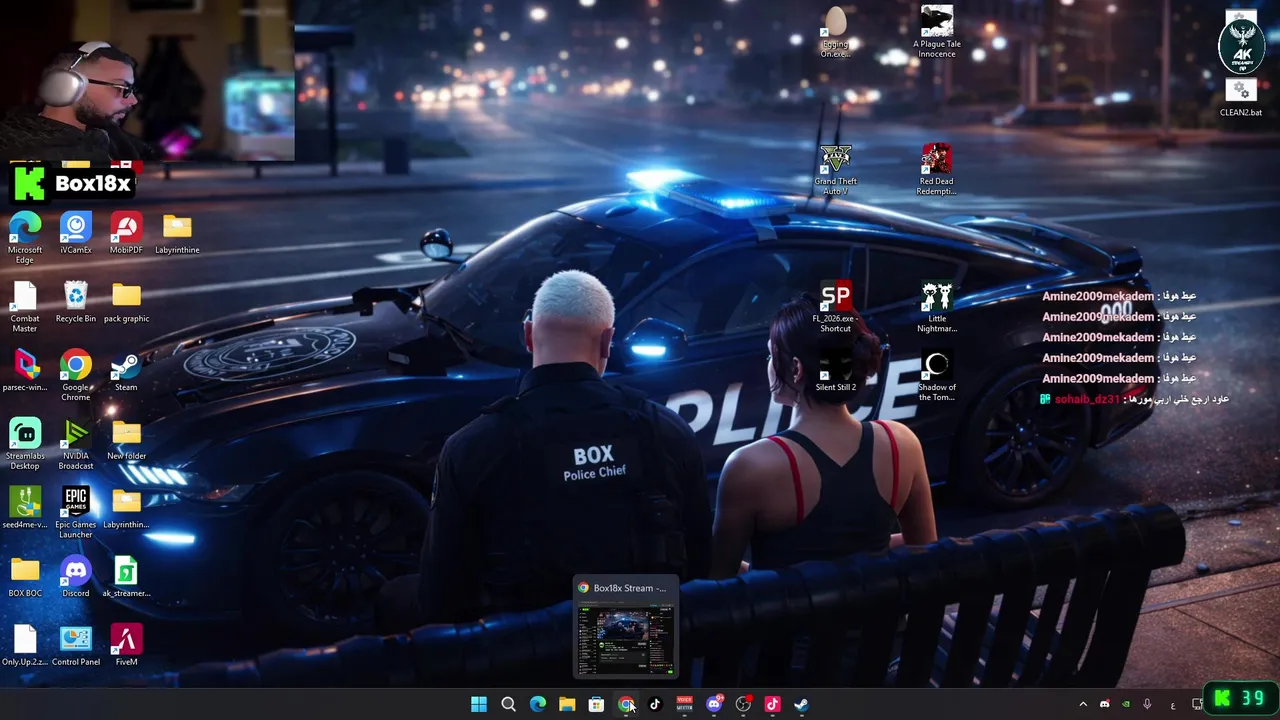This screenshot has width=1280, height=720.
Task: Launch the Little Nightmares desktop shortcut
Action: [936, 307]
